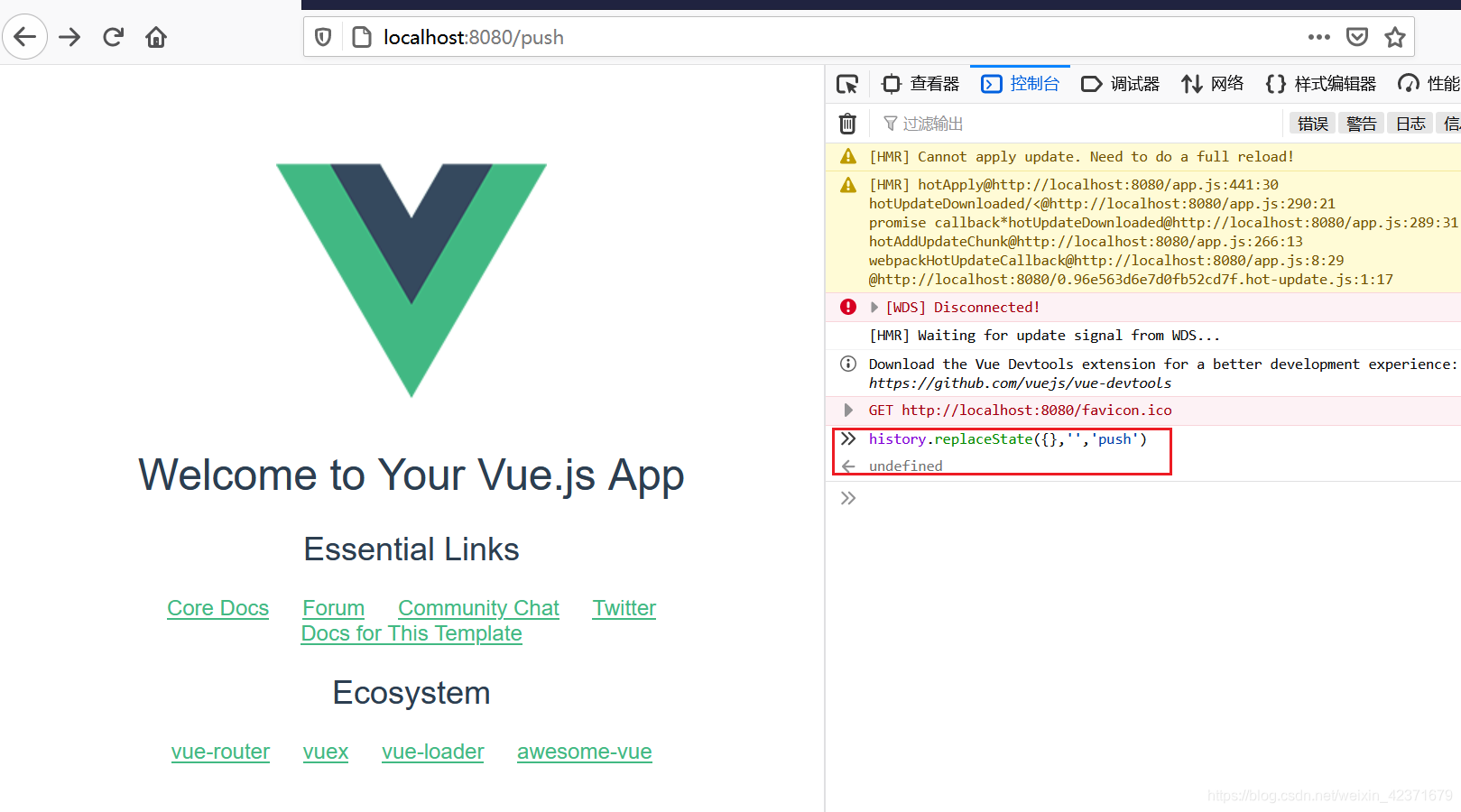Select the 控制台 console tab
This screenshot has height=812, width=1461.
[1021, 84]
